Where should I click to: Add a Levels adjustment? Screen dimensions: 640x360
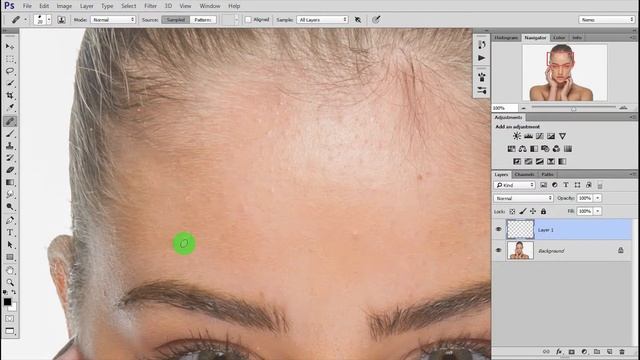(x=528, y=136)
